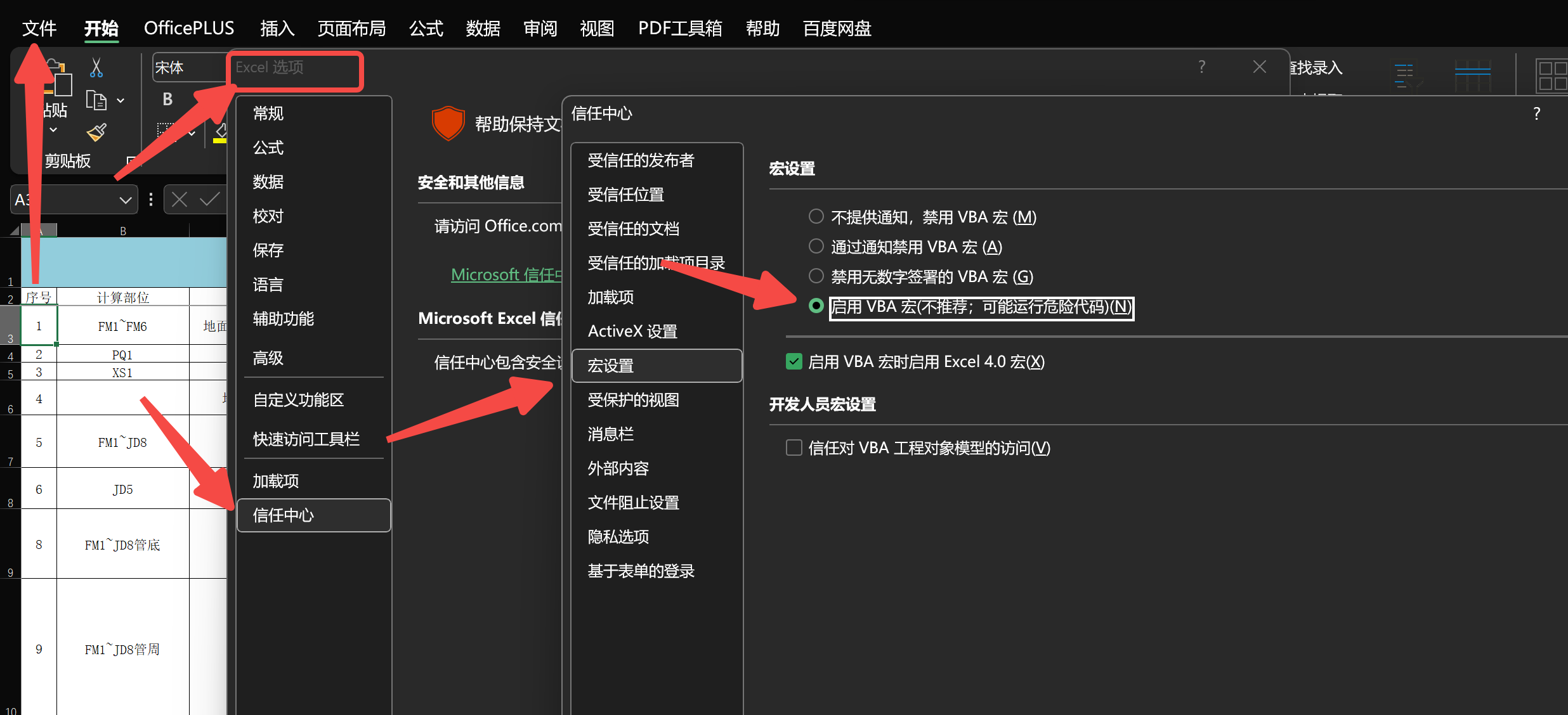Select 消息栏 in Trust Center list
Image resolution: width=1568 pixels, height=715 pixels.
(657, 434)
